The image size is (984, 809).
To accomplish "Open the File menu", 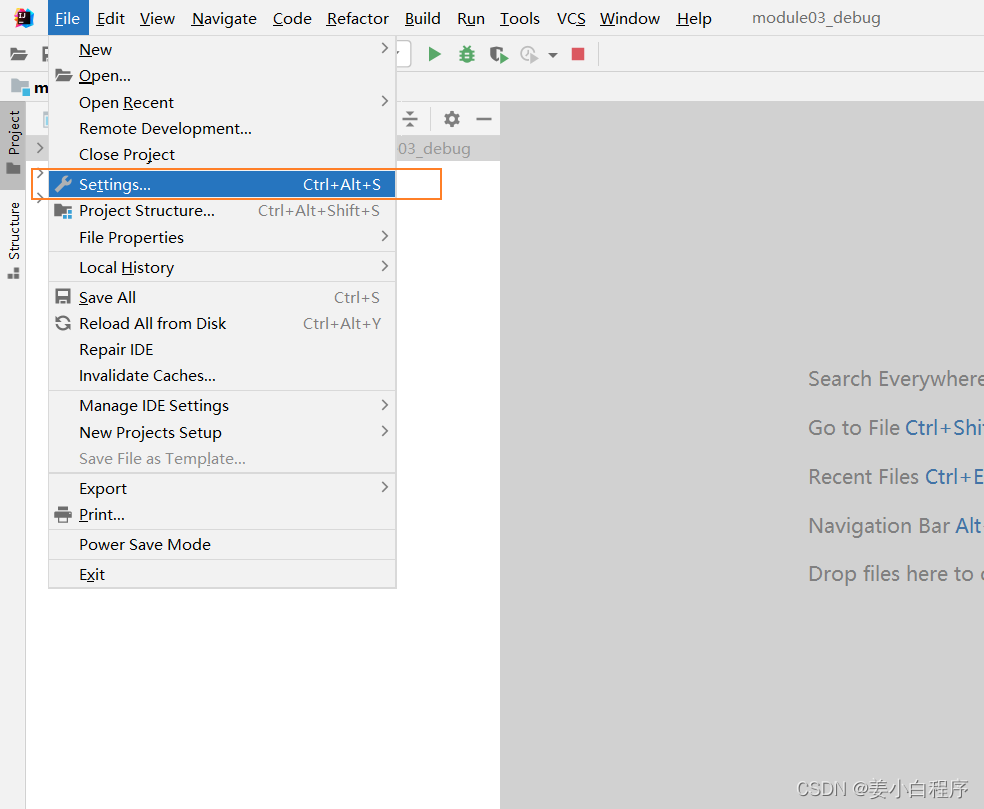I will click(68, 19).
